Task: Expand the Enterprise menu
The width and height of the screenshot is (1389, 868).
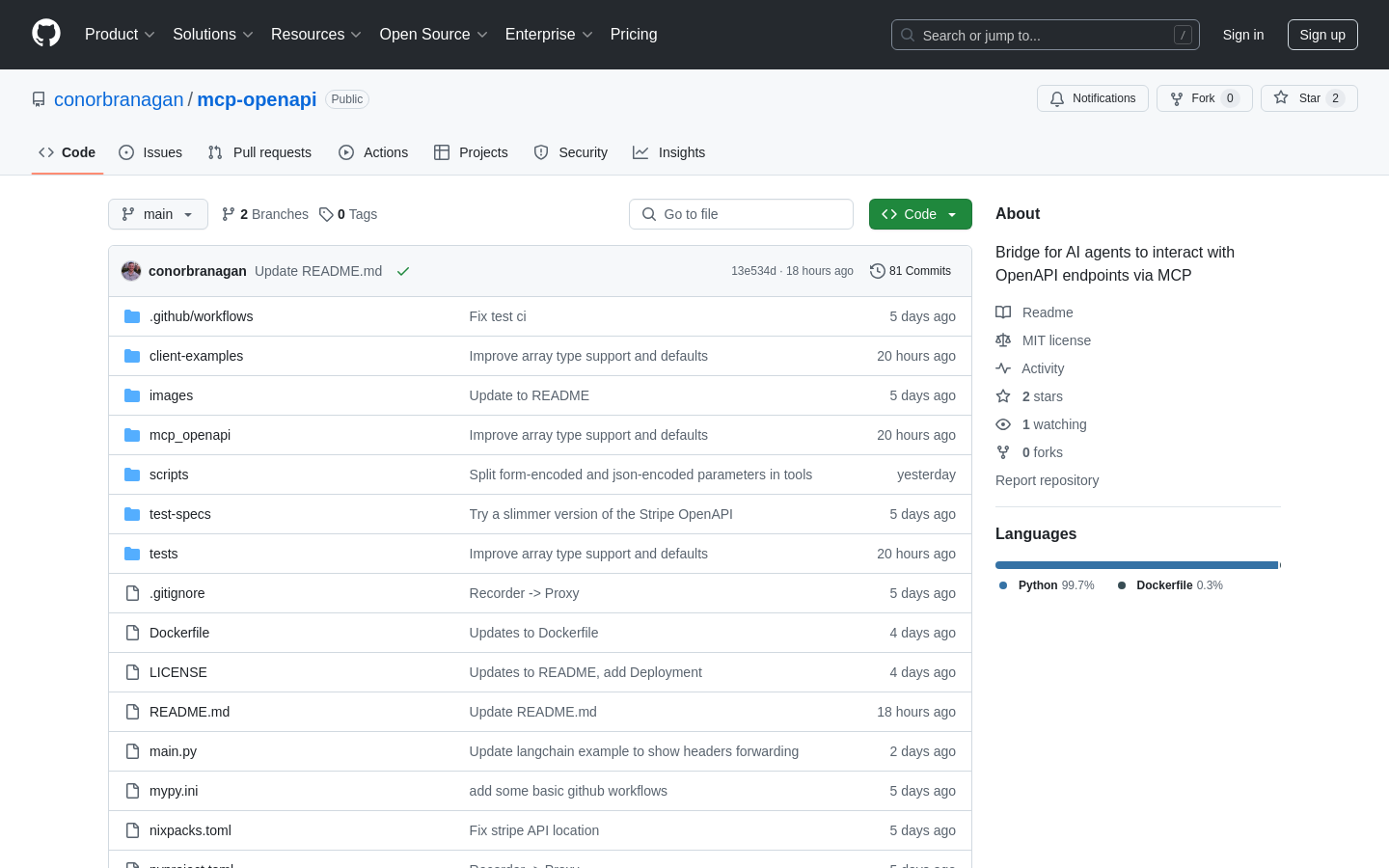Action: tap(549, 34)
